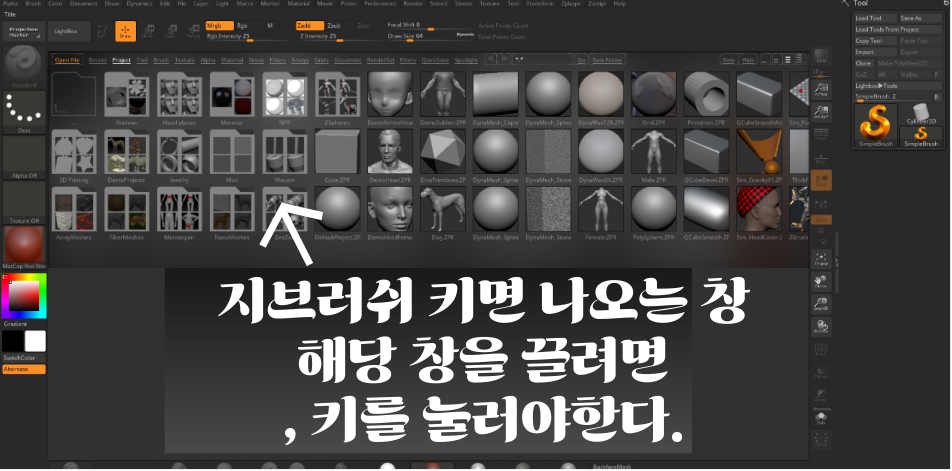This screenshot has height=471, width=952.
Task: Select the Rotate transform icon
Action: pyautogui.click(x=193, y=31)
